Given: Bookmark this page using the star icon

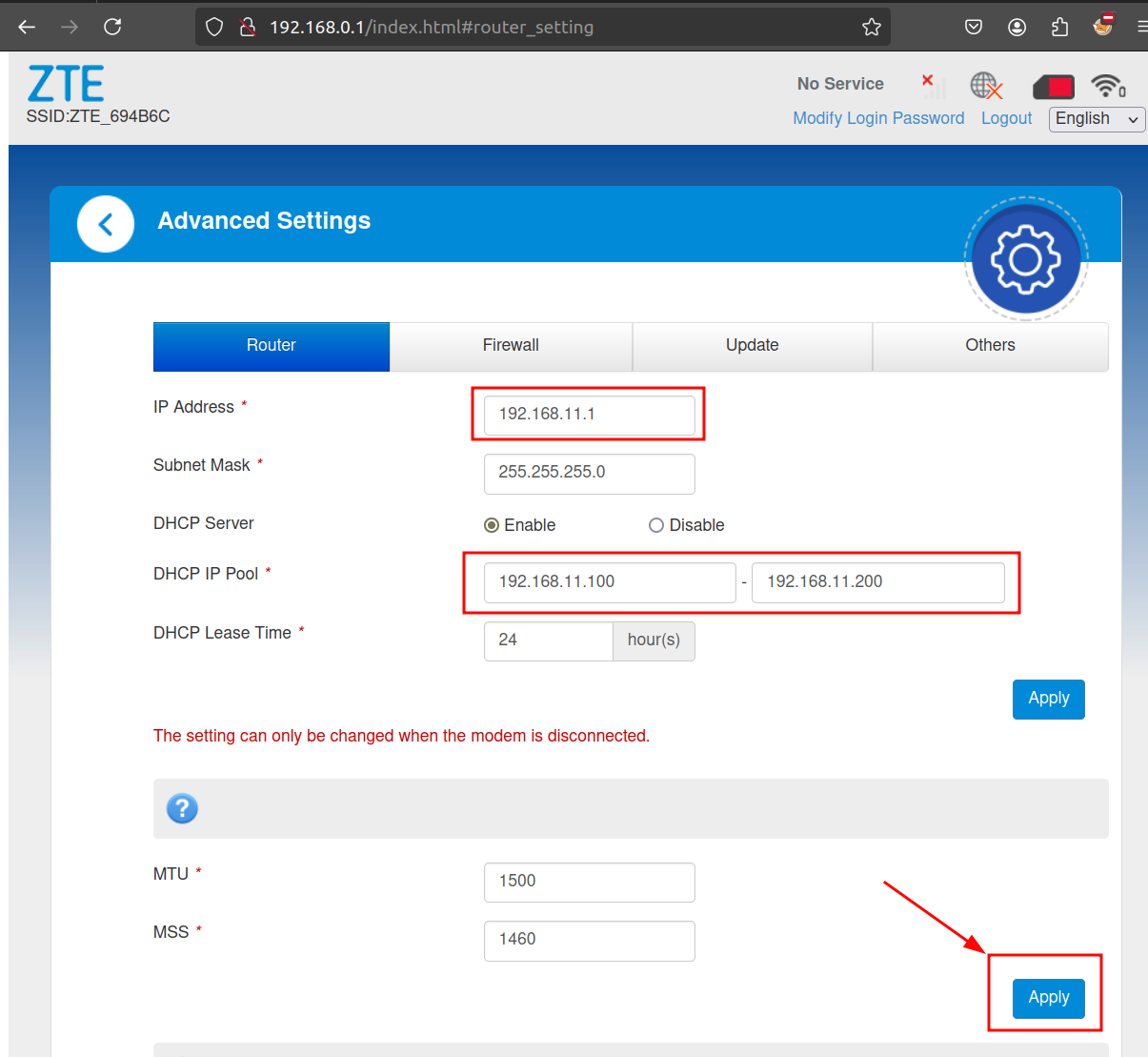Looking at the screenshot, I should [871, 27].
